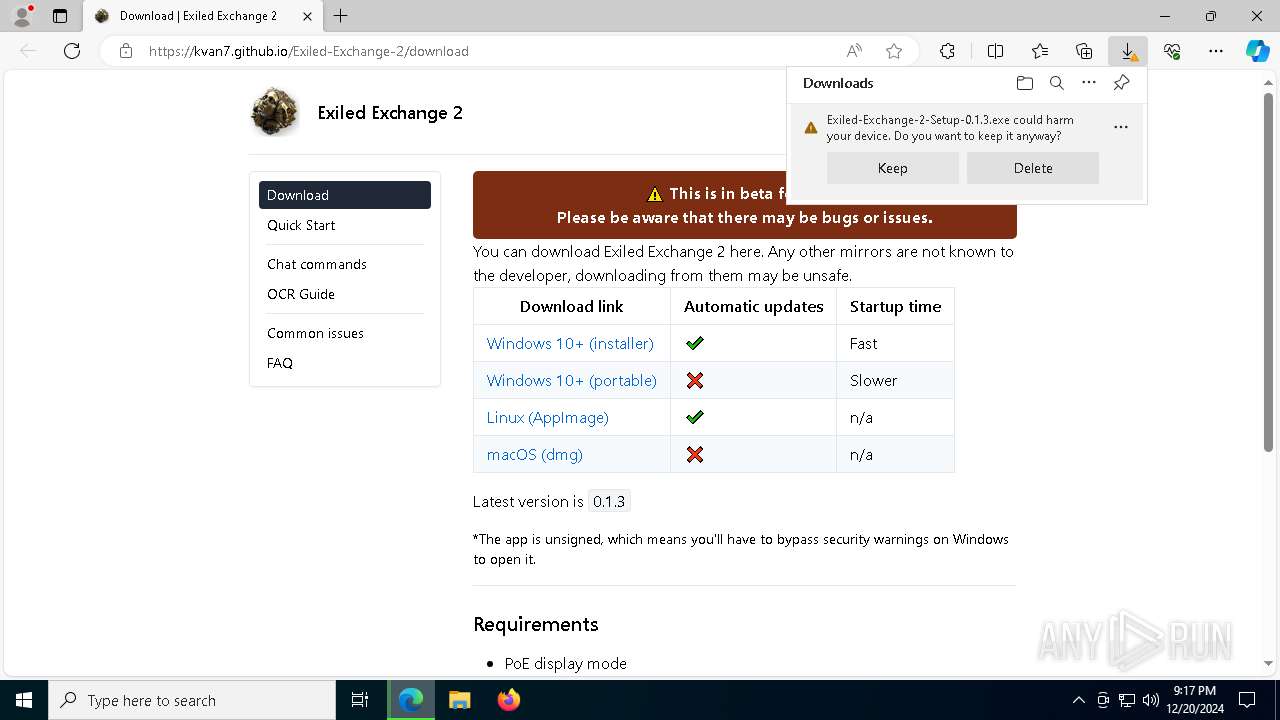Image resolution: width=1280 pixels, height=720 pixels.
Task: Open OCR Guide sidebar page
Action: [x=301, y=294]
